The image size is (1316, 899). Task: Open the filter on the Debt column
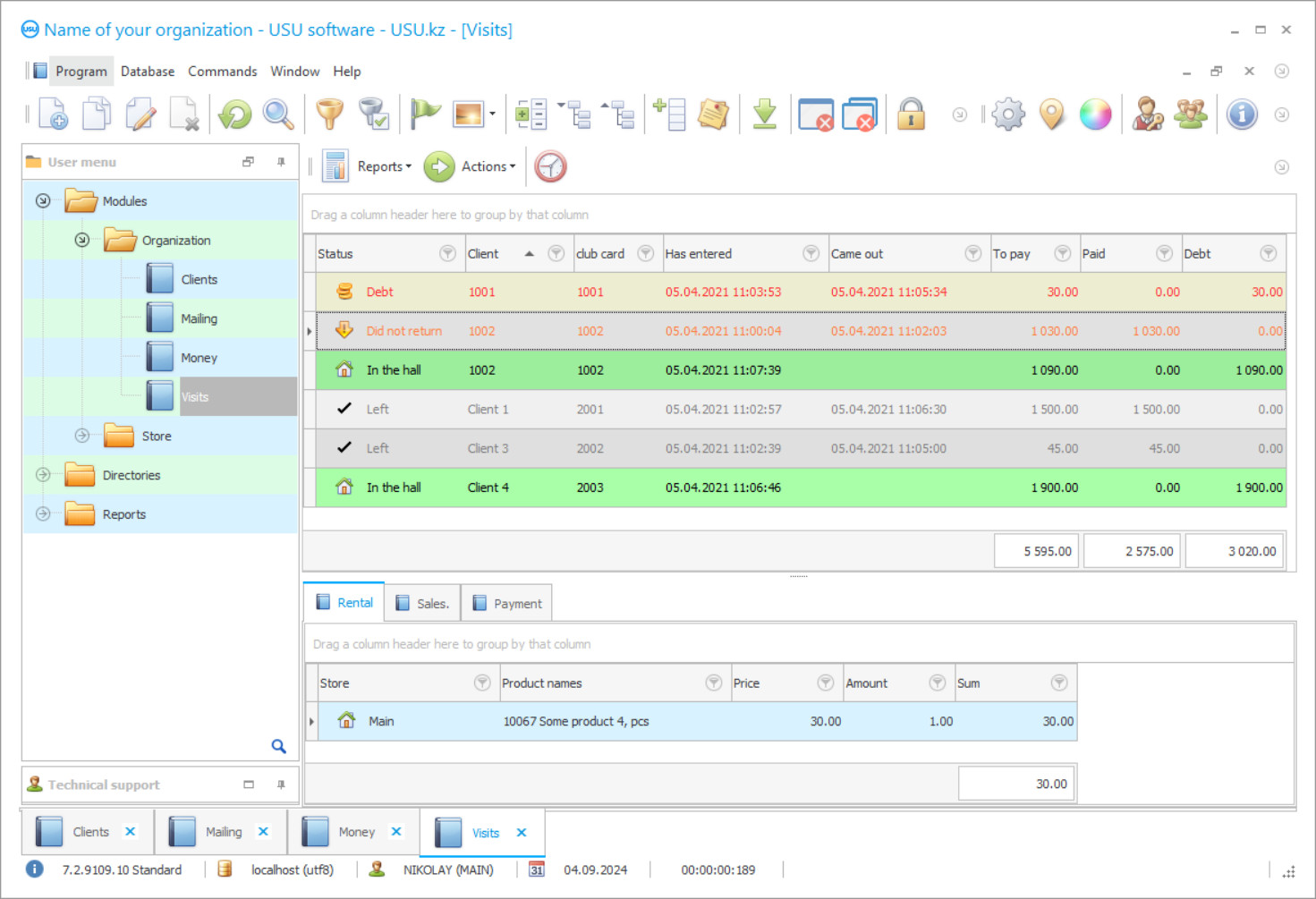pos(1269,253)
